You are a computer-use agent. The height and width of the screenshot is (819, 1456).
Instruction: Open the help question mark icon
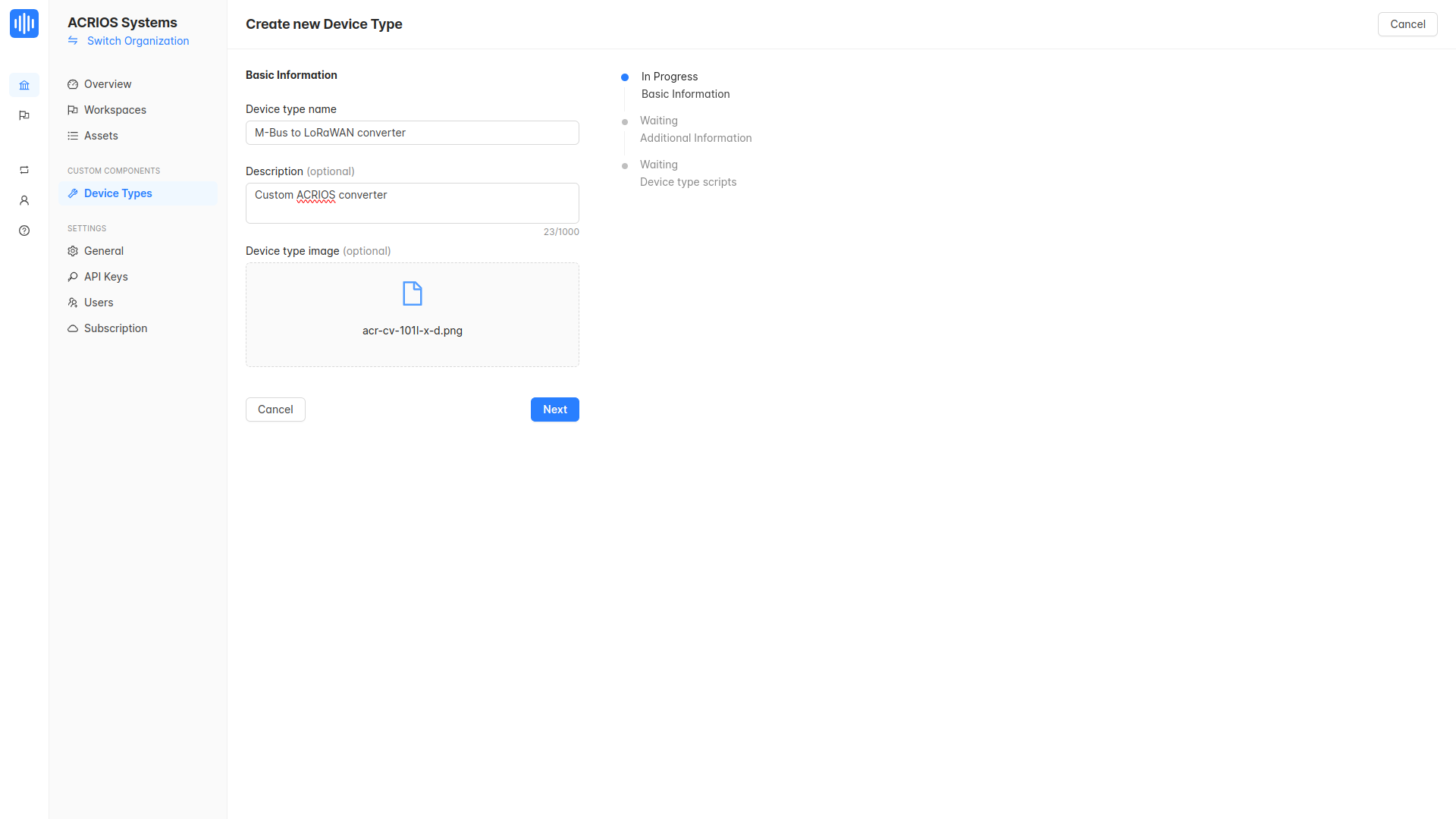pos(24,231)
